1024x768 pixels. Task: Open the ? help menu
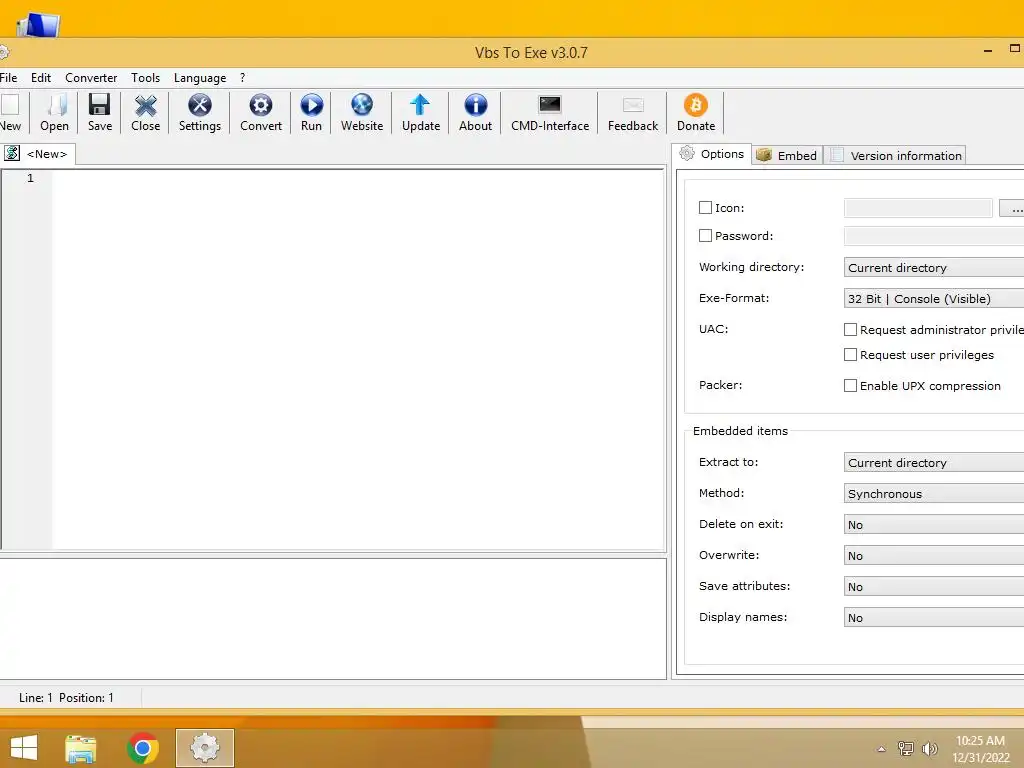(x=242, y=78)
